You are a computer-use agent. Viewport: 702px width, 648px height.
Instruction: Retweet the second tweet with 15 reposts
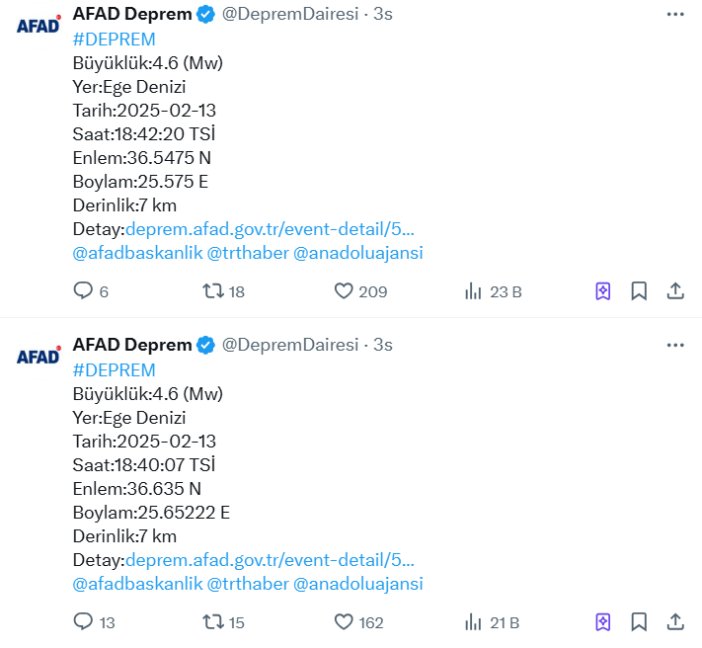213,622
